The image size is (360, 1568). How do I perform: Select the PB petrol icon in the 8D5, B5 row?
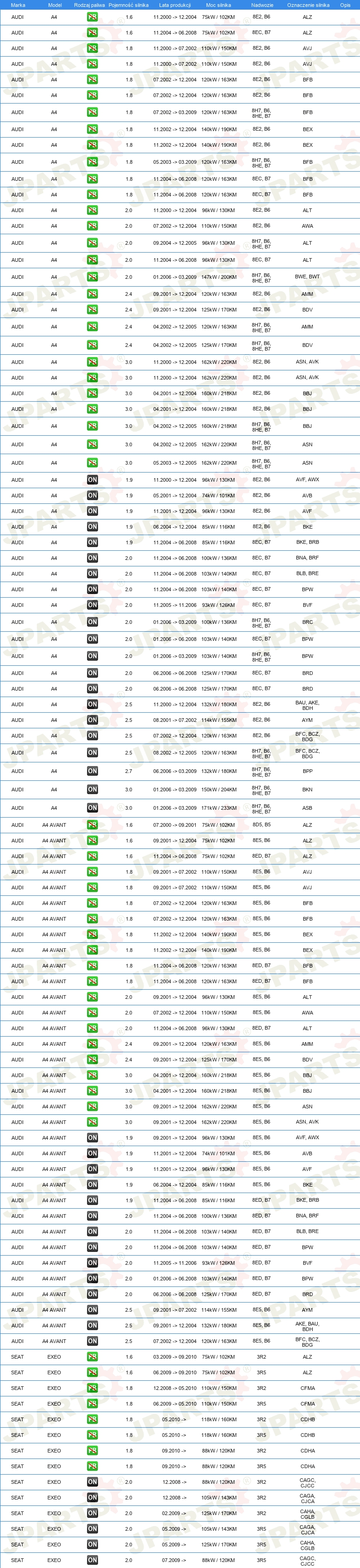[x=92, y=825]
